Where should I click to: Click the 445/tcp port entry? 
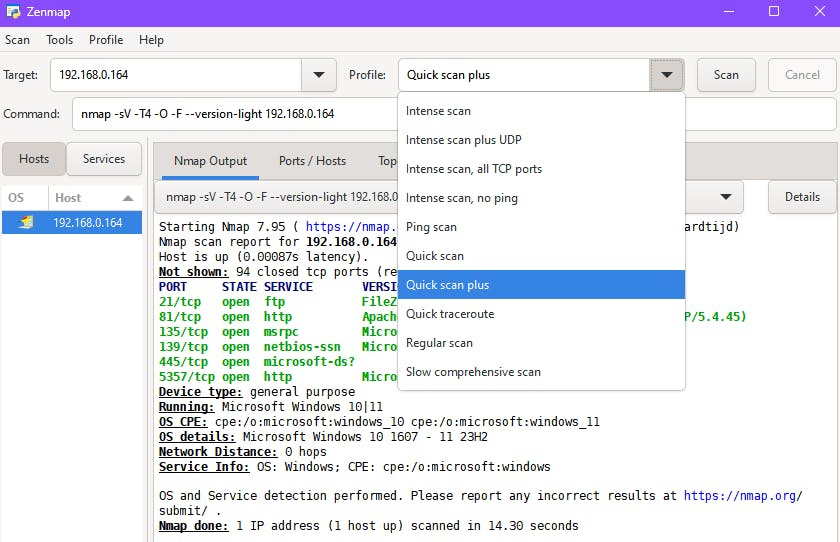(183, 362)
